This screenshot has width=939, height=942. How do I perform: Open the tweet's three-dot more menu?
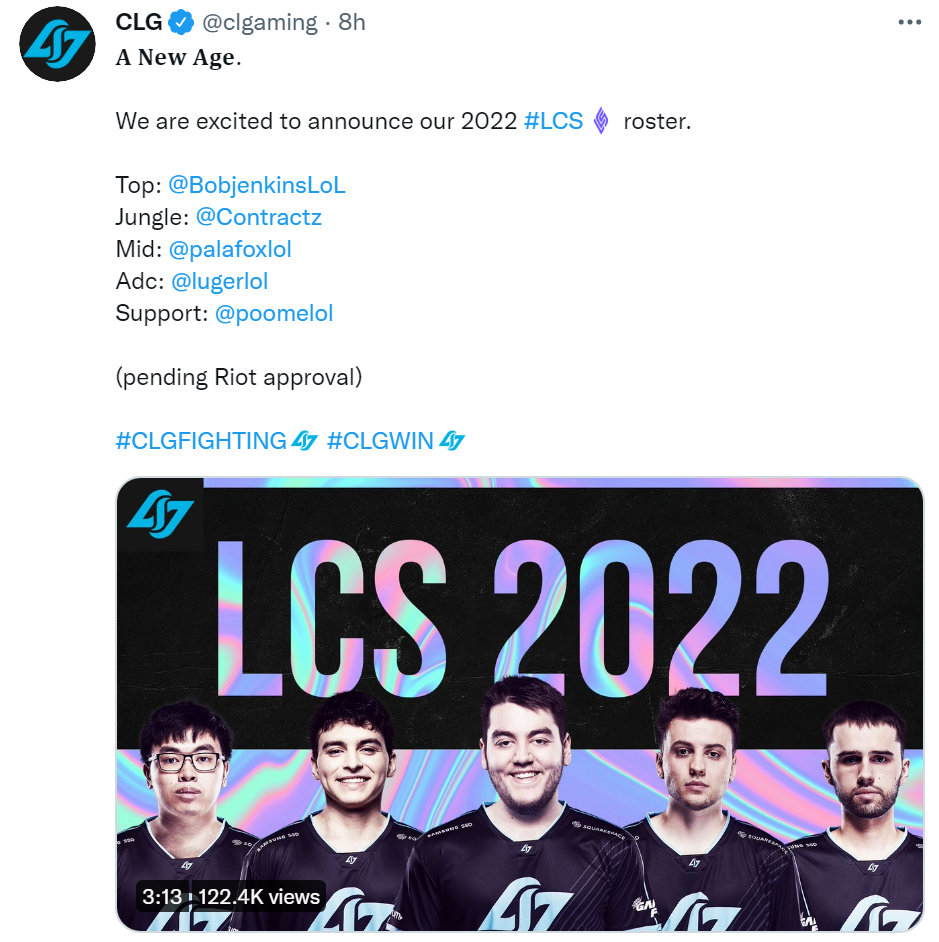(910, 22)
